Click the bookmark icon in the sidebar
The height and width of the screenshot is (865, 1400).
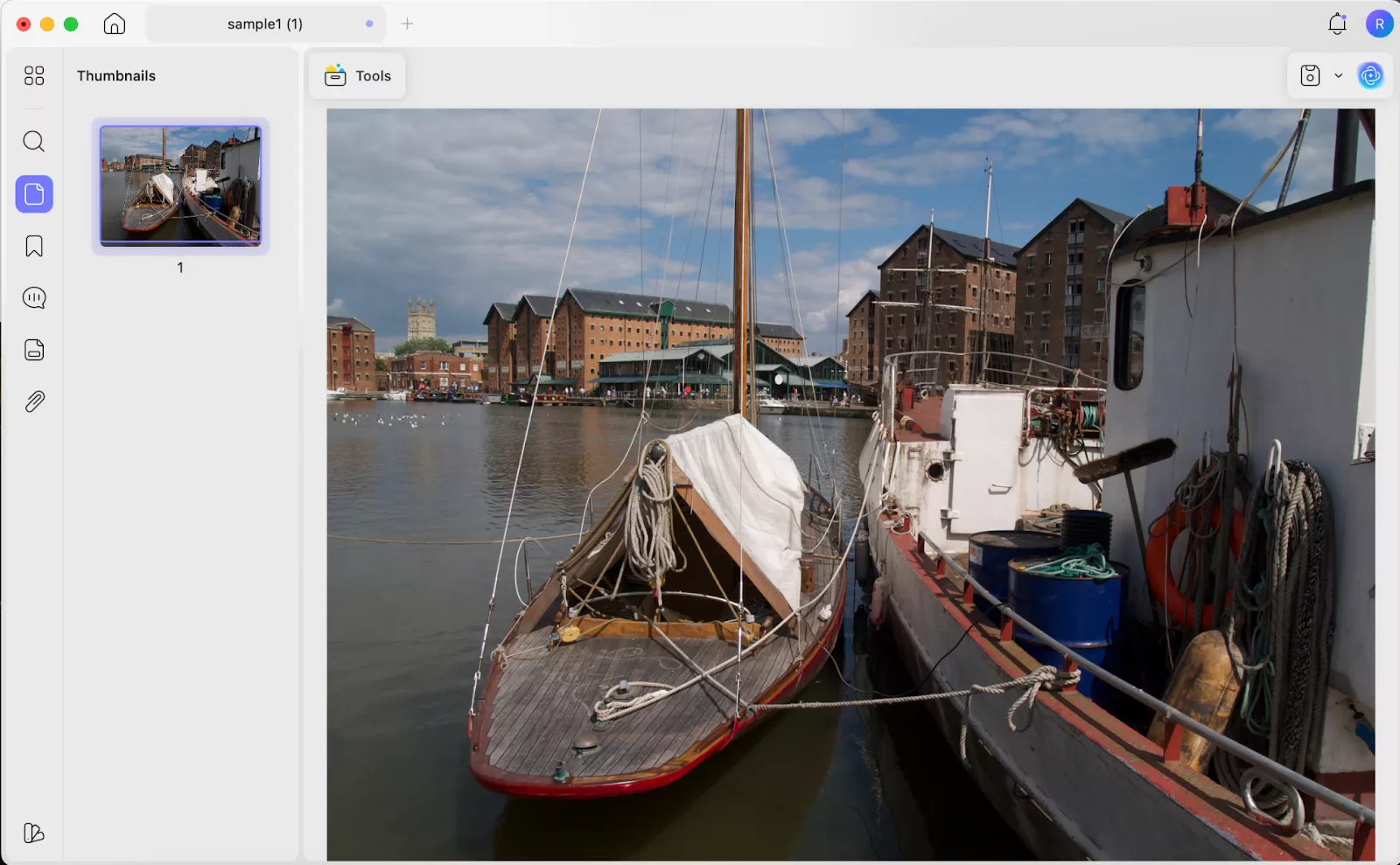coord(34,247)
